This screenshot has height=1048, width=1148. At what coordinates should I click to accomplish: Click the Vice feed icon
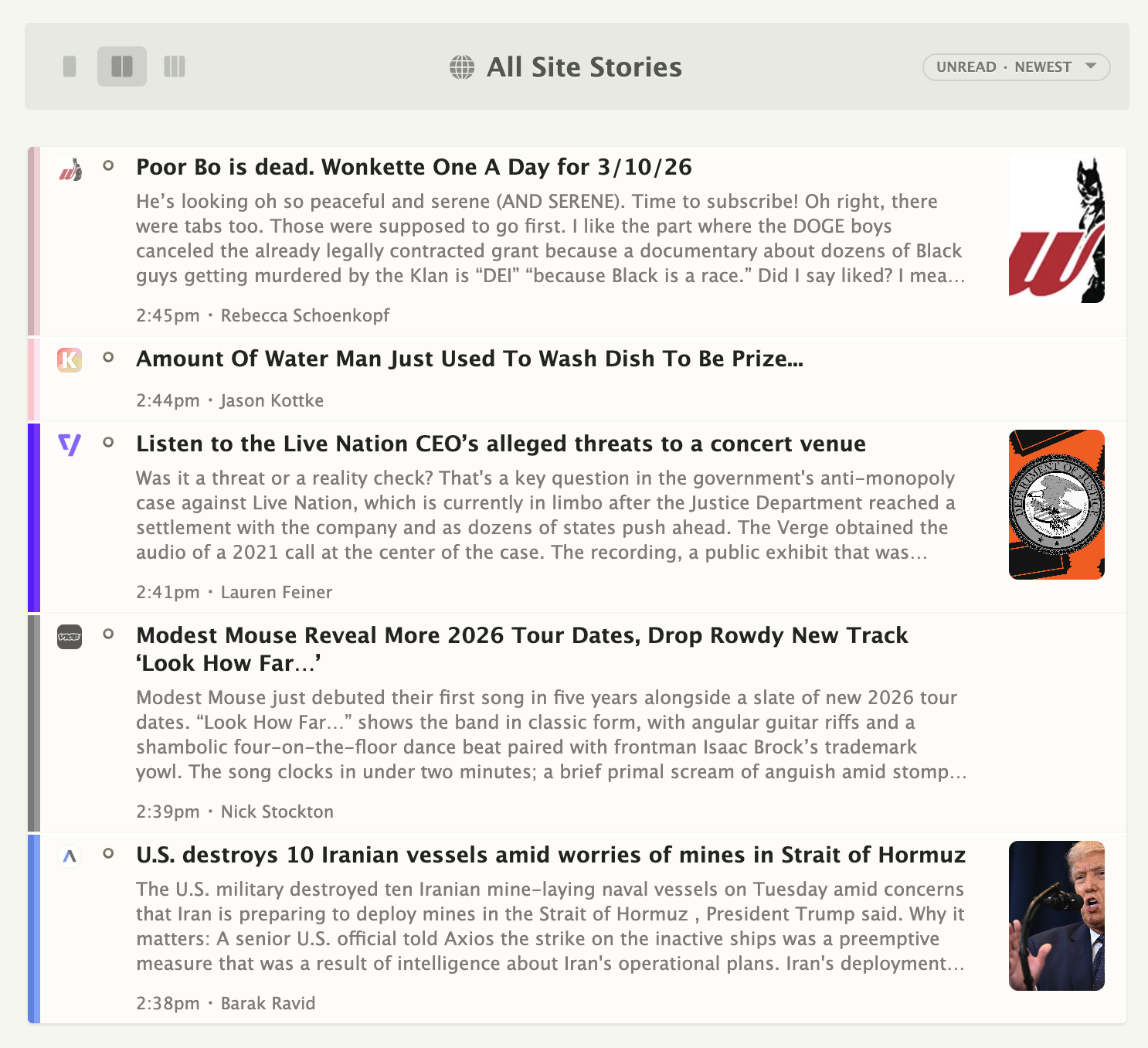70,638
